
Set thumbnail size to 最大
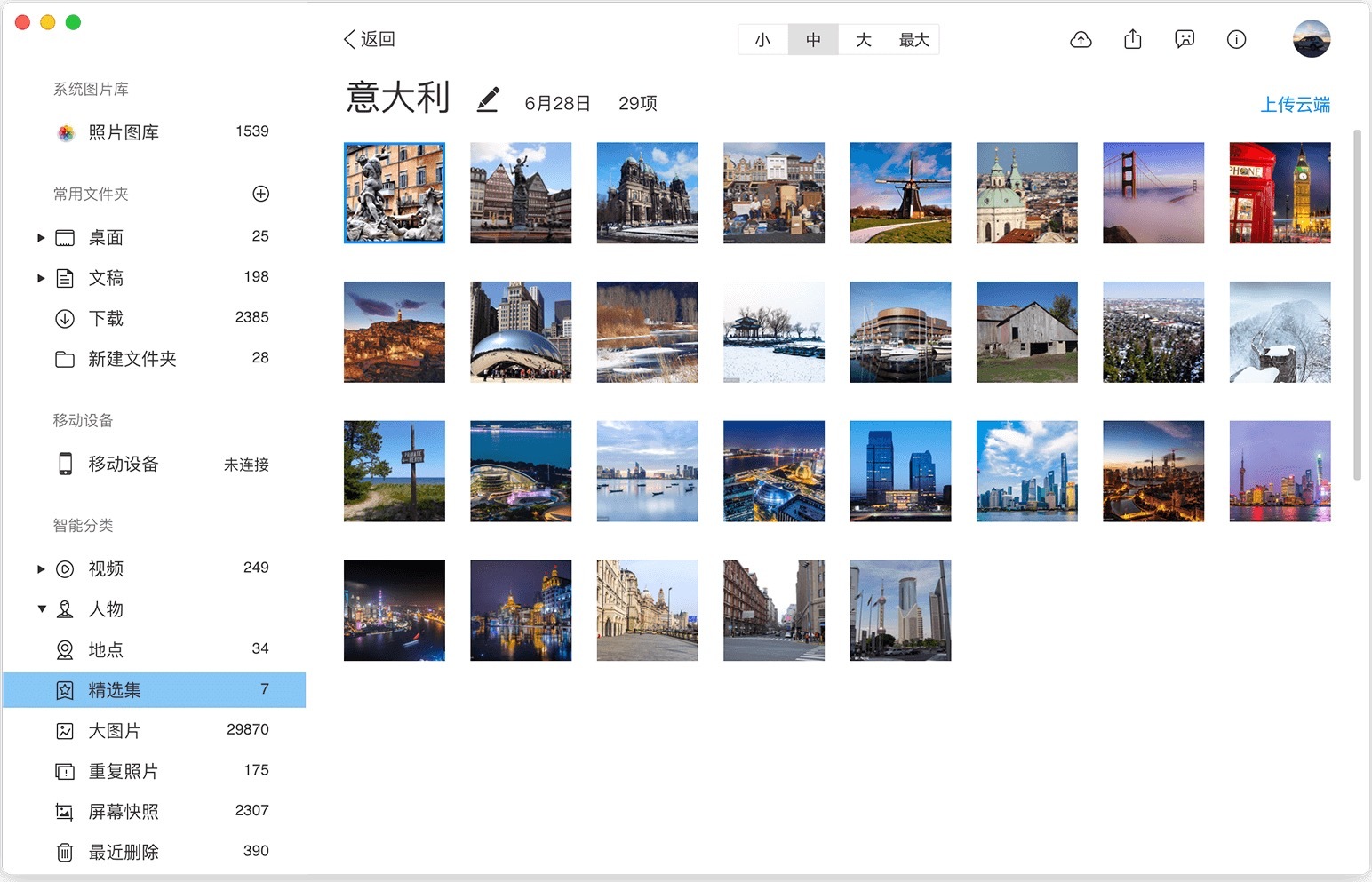point(913,40)
